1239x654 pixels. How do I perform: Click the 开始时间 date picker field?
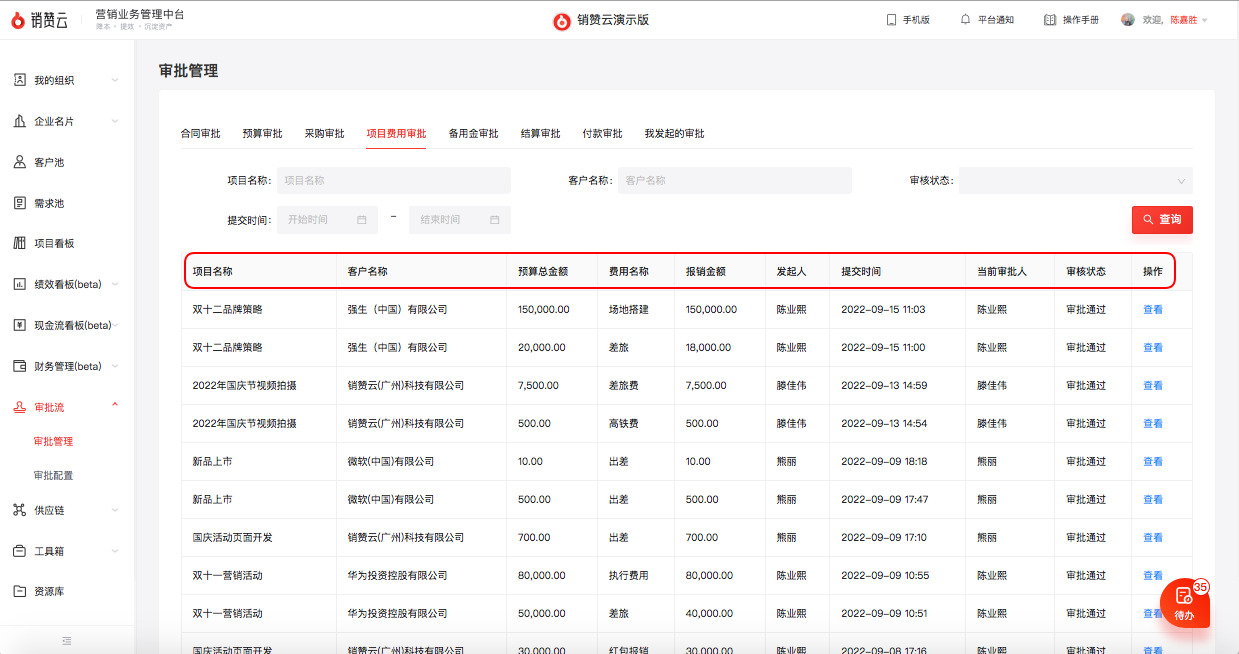click(x=327, y=220)
